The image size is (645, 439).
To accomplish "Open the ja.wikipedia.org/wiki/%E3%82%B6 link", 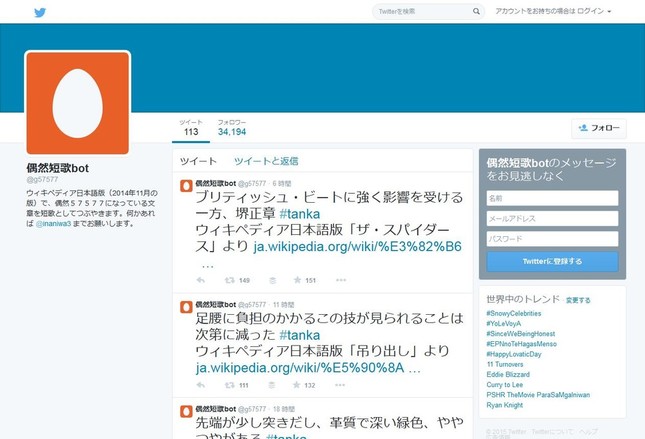I will tap(357, 246).
